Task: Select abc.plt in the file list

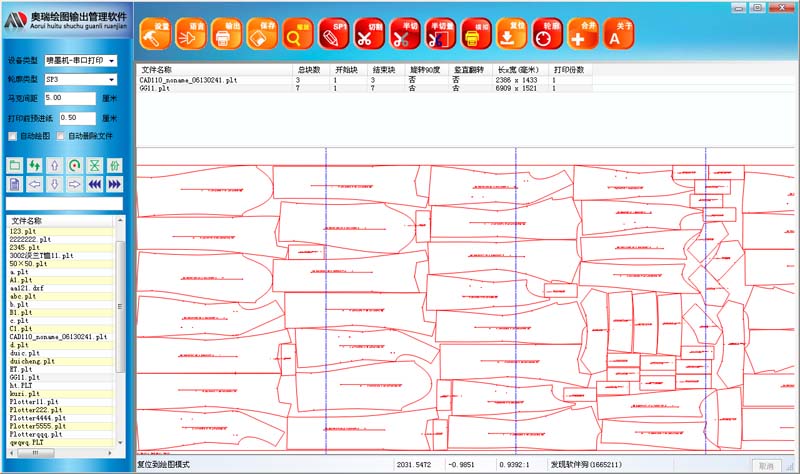Action: 60,296
